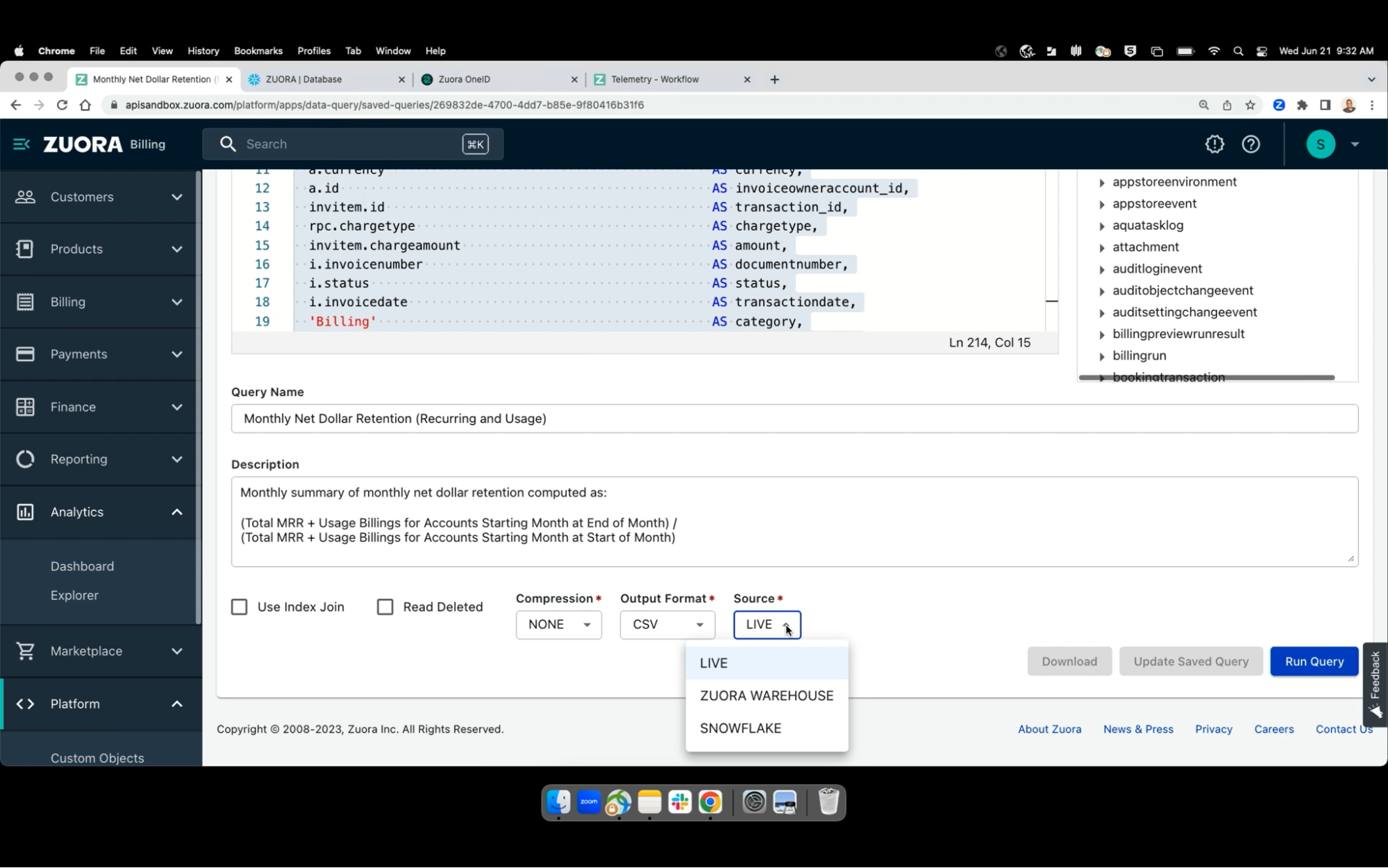
Task: Switch to the Telemetry - Workflow tab
Action: point(654,79)
